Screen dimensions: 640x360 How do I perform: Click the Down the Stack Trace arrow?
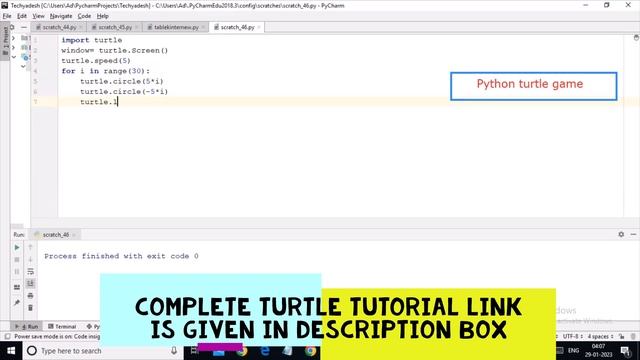point(30,260)
